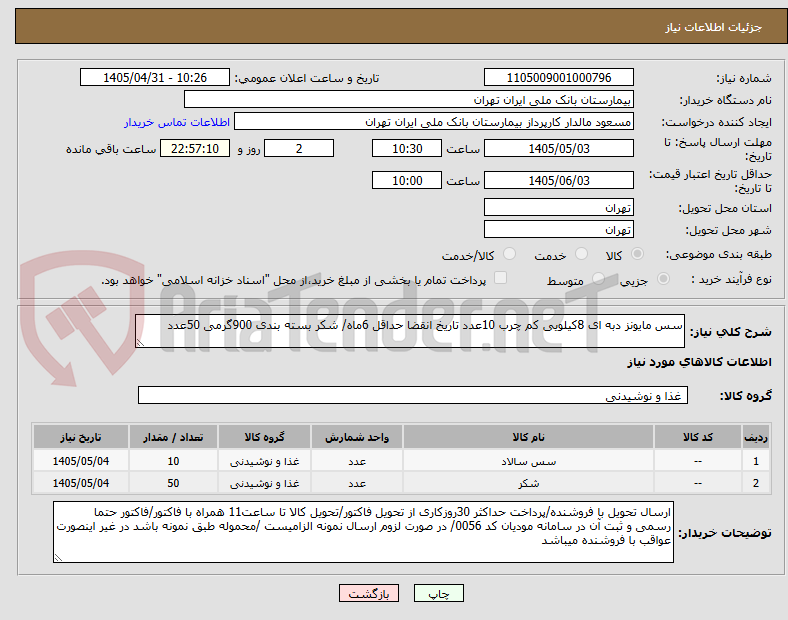Click the resize handle of description text area
This screenshot has width=788, height=620.
tap(140, 343)
